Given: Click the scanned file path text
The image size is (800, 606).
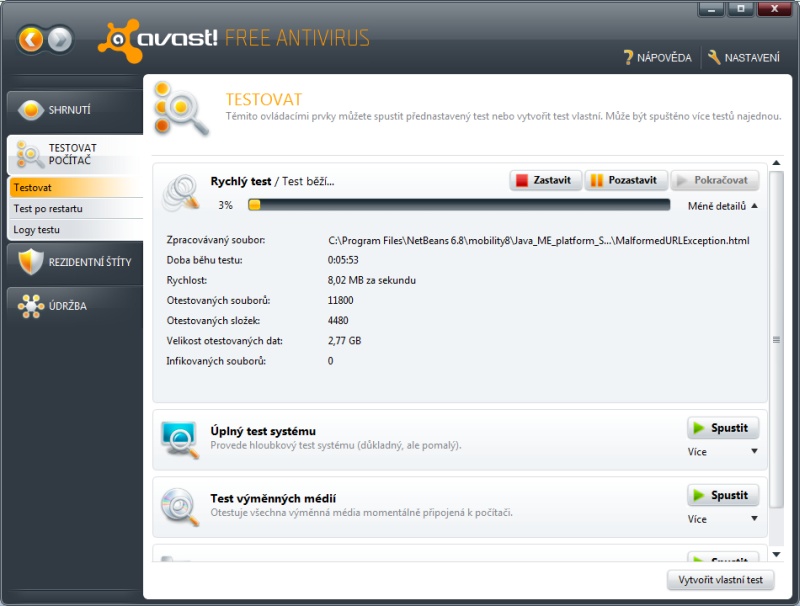Looking at the screenshot, I should tap(539, 240).
